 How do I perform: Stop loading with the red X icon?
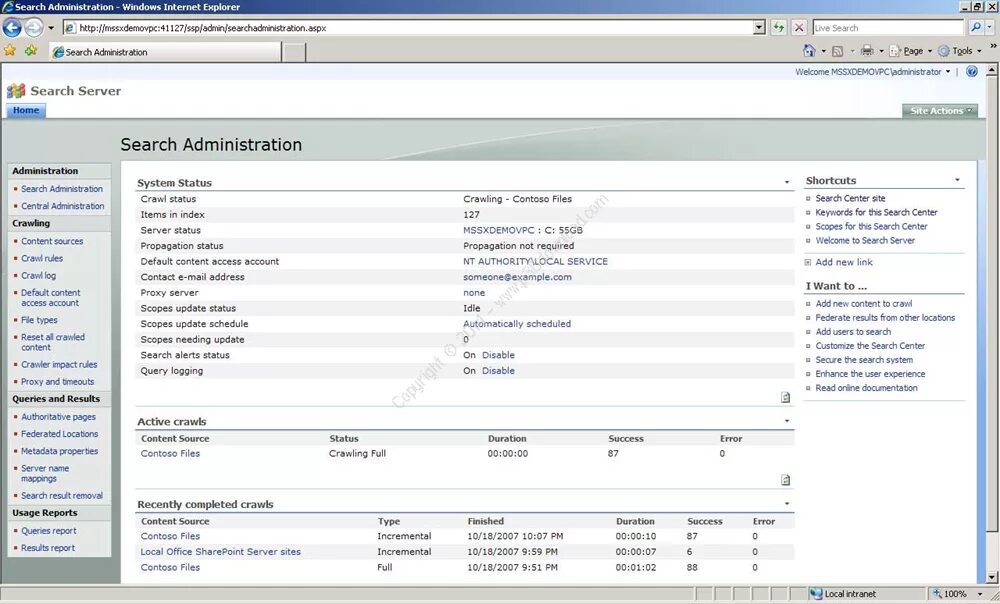(x=798, y=27)
